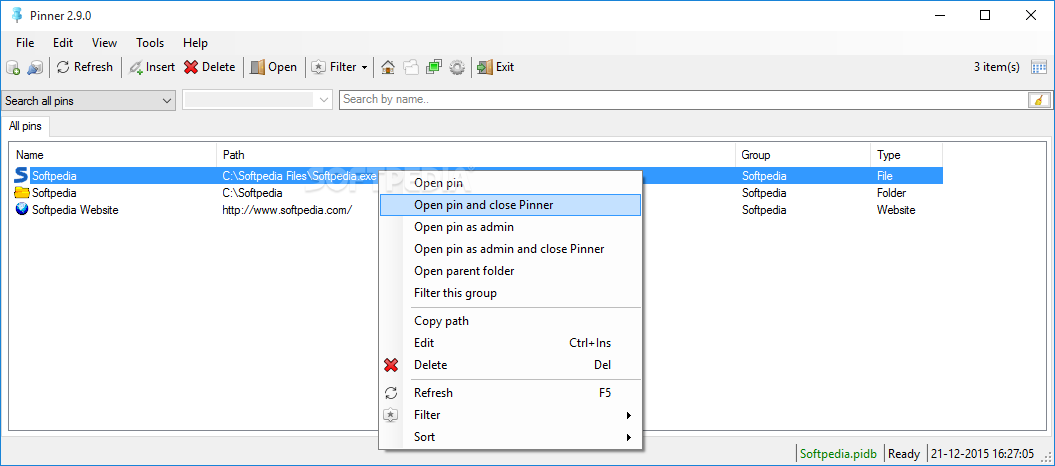The height and width of the screenshot is (466, 1055).
Task: Click the globe icon of Softpedia Website
Action: click(22, 210)
